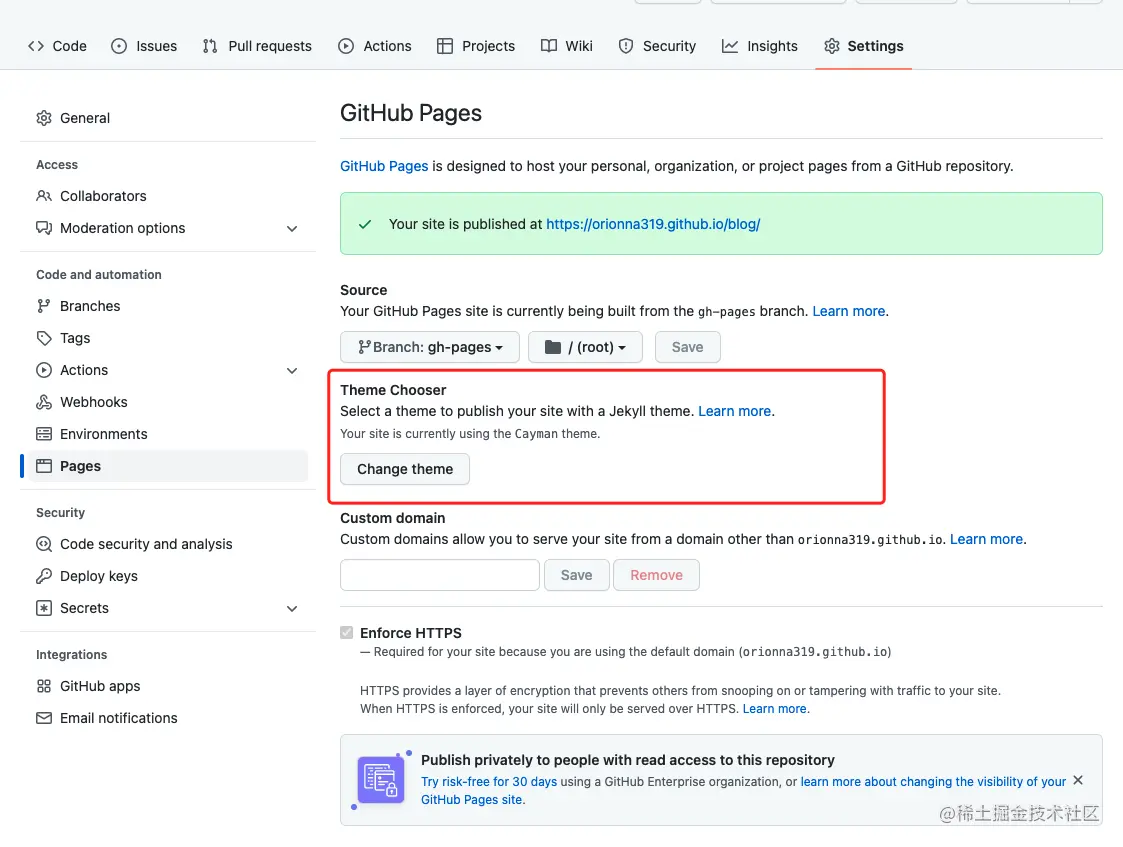Click Learn more in Theme Chooser
The width and height of the screenshot is (1123, 847).
coord(735,411)
